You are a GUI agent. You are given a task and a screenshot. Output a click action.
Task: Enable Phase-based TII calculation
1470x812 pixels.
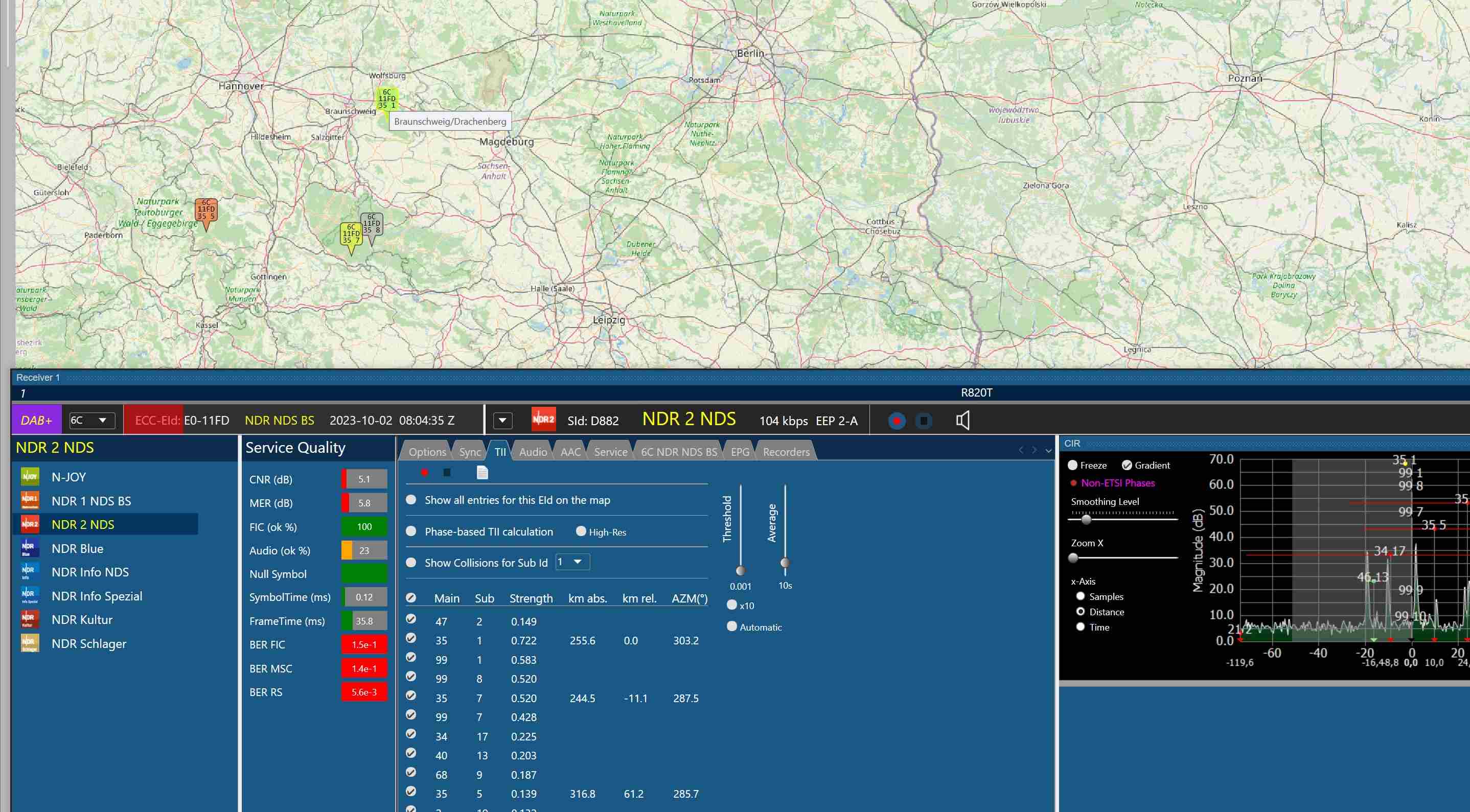coord(411,531)
